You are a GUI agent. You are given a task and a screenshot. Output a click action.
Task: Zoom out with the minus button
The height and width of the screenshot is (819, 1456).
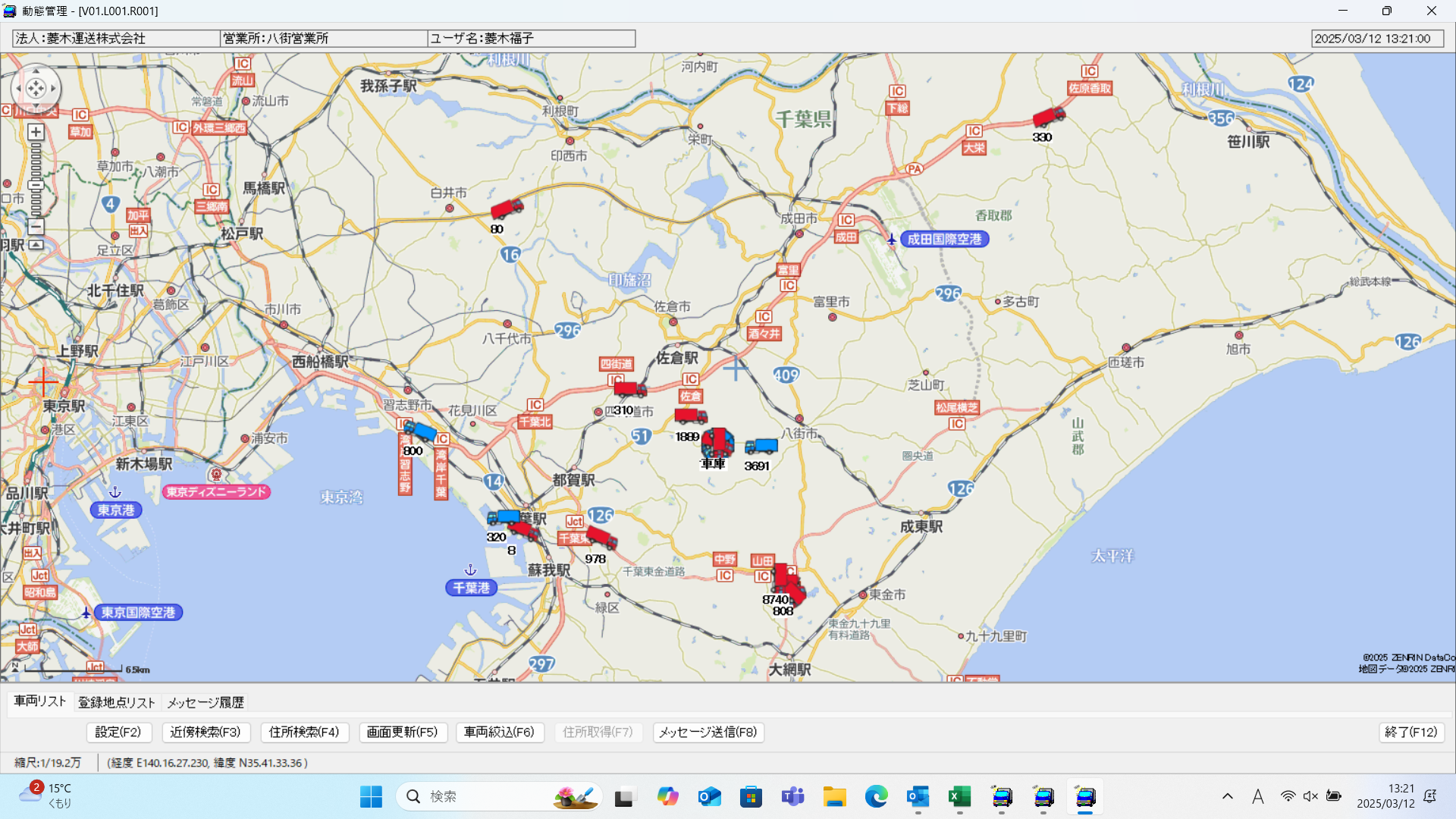pyautogui.click(x=36, y=226)
